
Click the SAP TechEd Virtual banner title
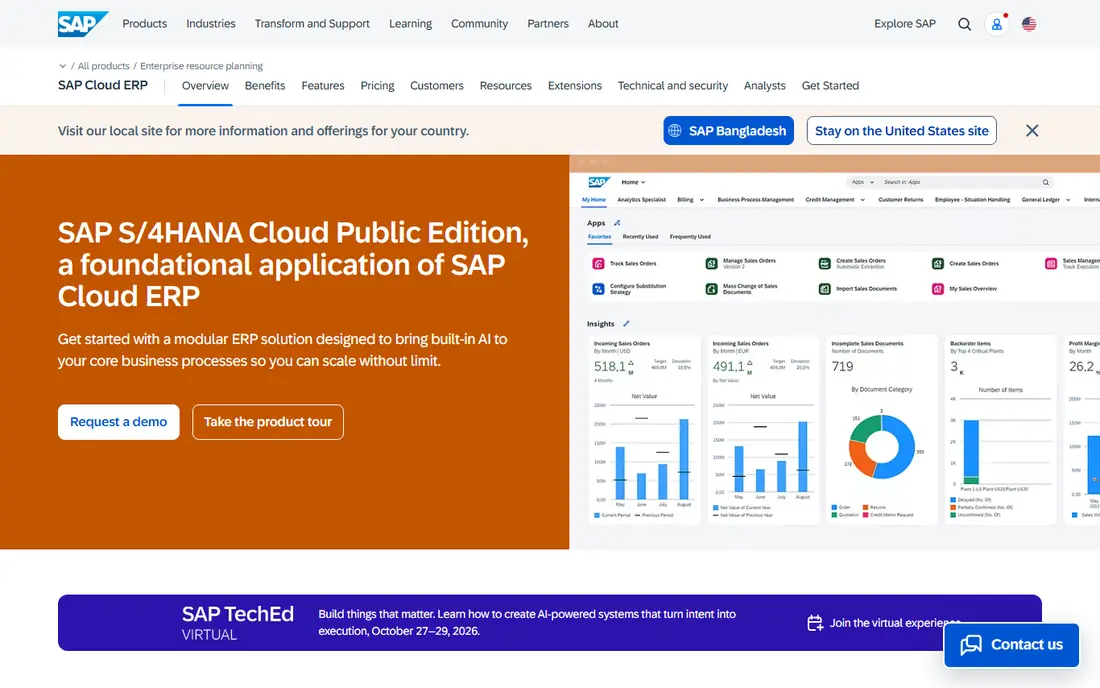tap(237, 623)
